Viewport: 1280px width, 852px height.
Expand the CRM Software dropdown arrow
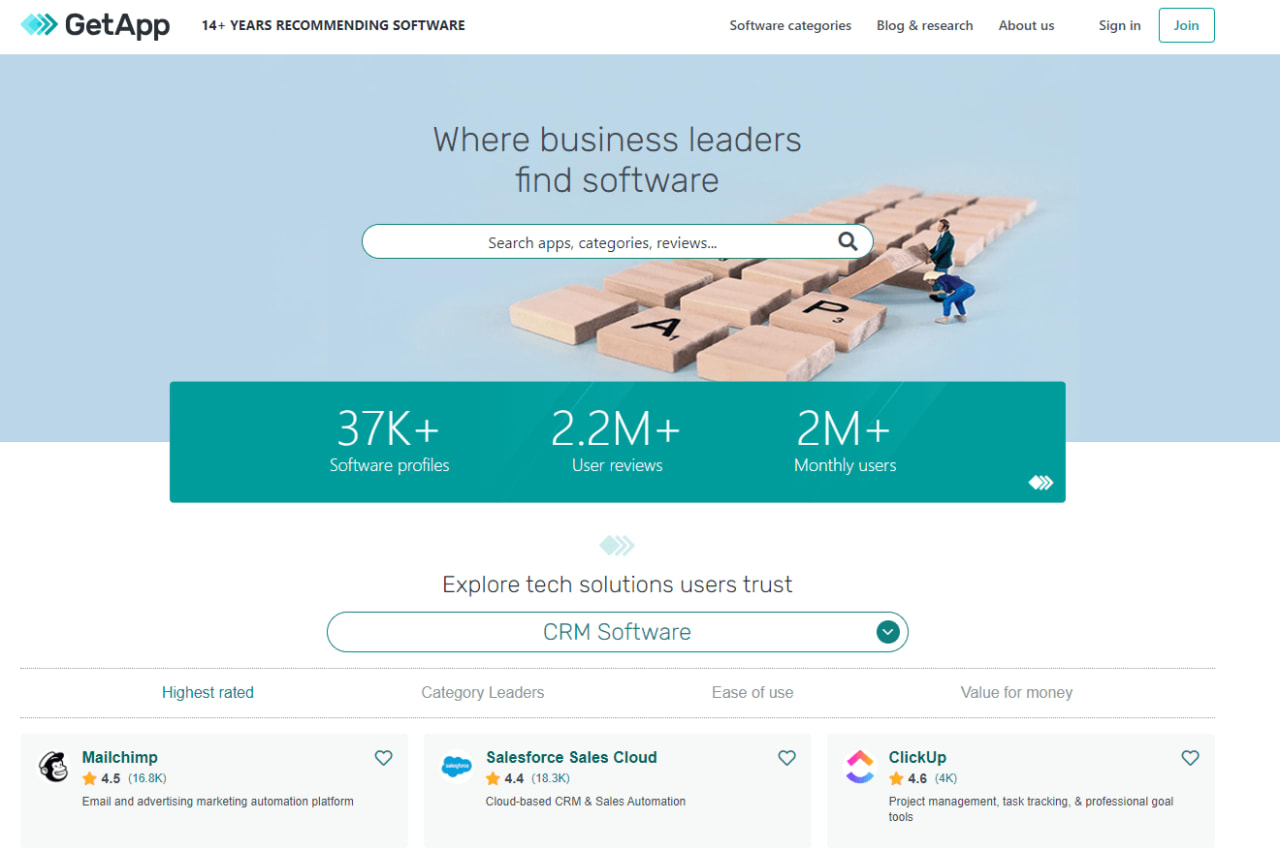(x=888, y=632)
